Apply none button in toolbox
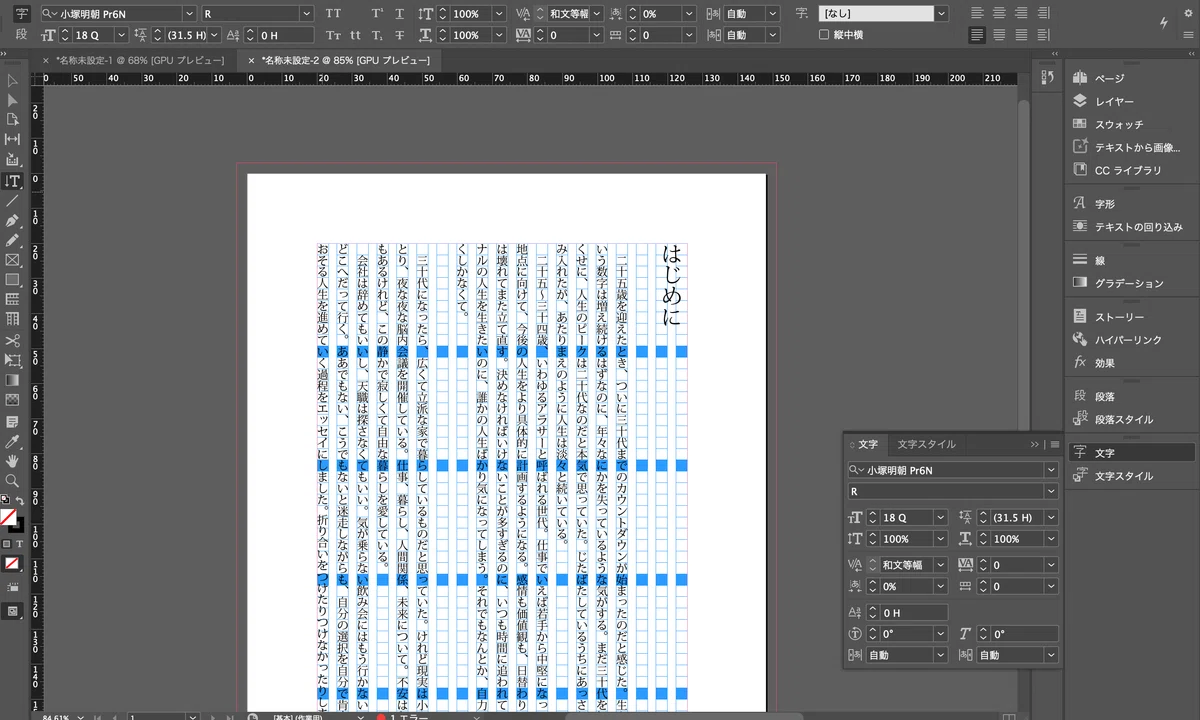This screenshot has width=1200, height=720. [12, 564]
